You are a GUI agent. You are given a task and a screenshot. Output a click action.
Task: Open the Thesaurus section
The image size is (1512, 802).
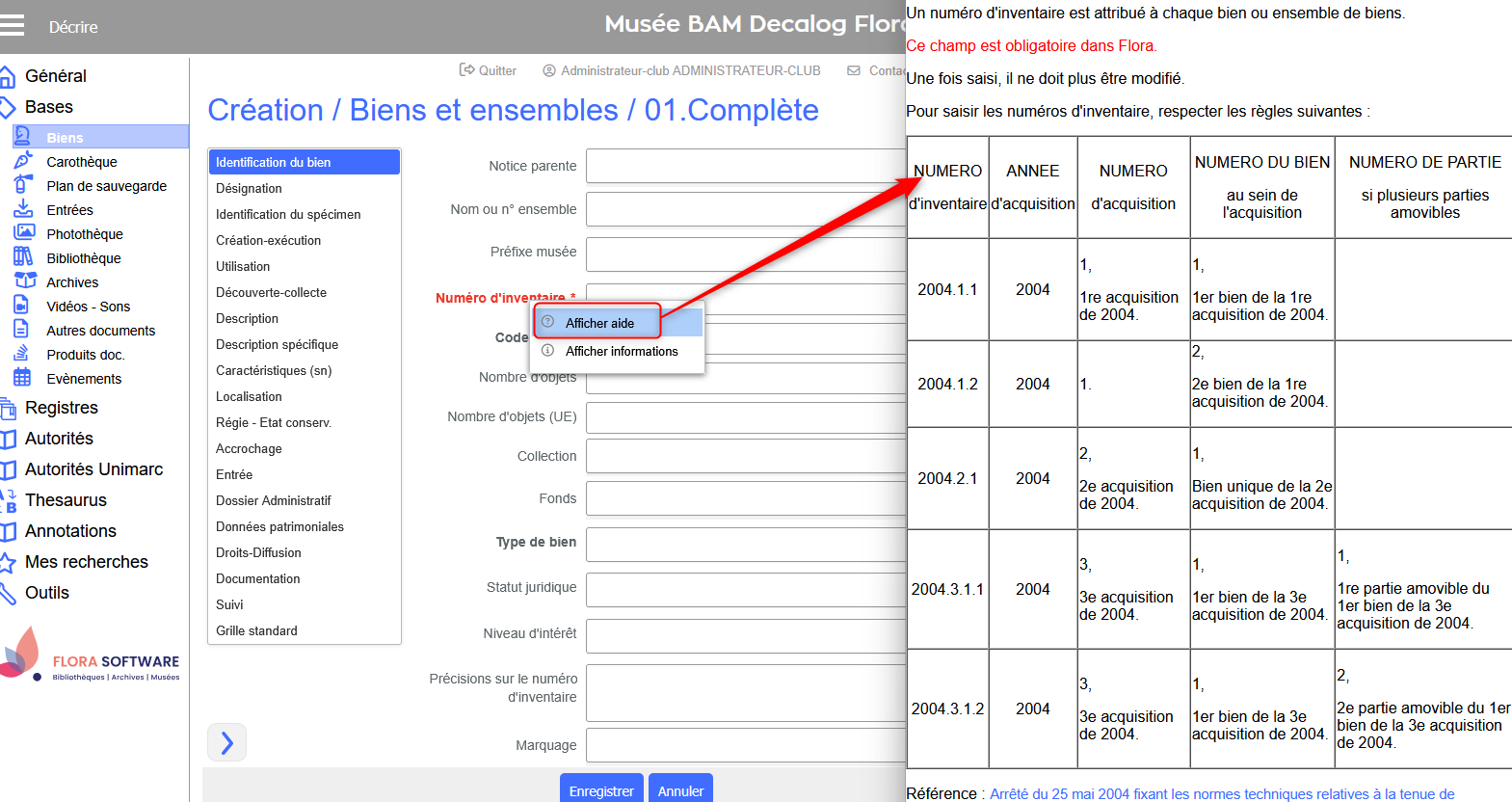66,500
